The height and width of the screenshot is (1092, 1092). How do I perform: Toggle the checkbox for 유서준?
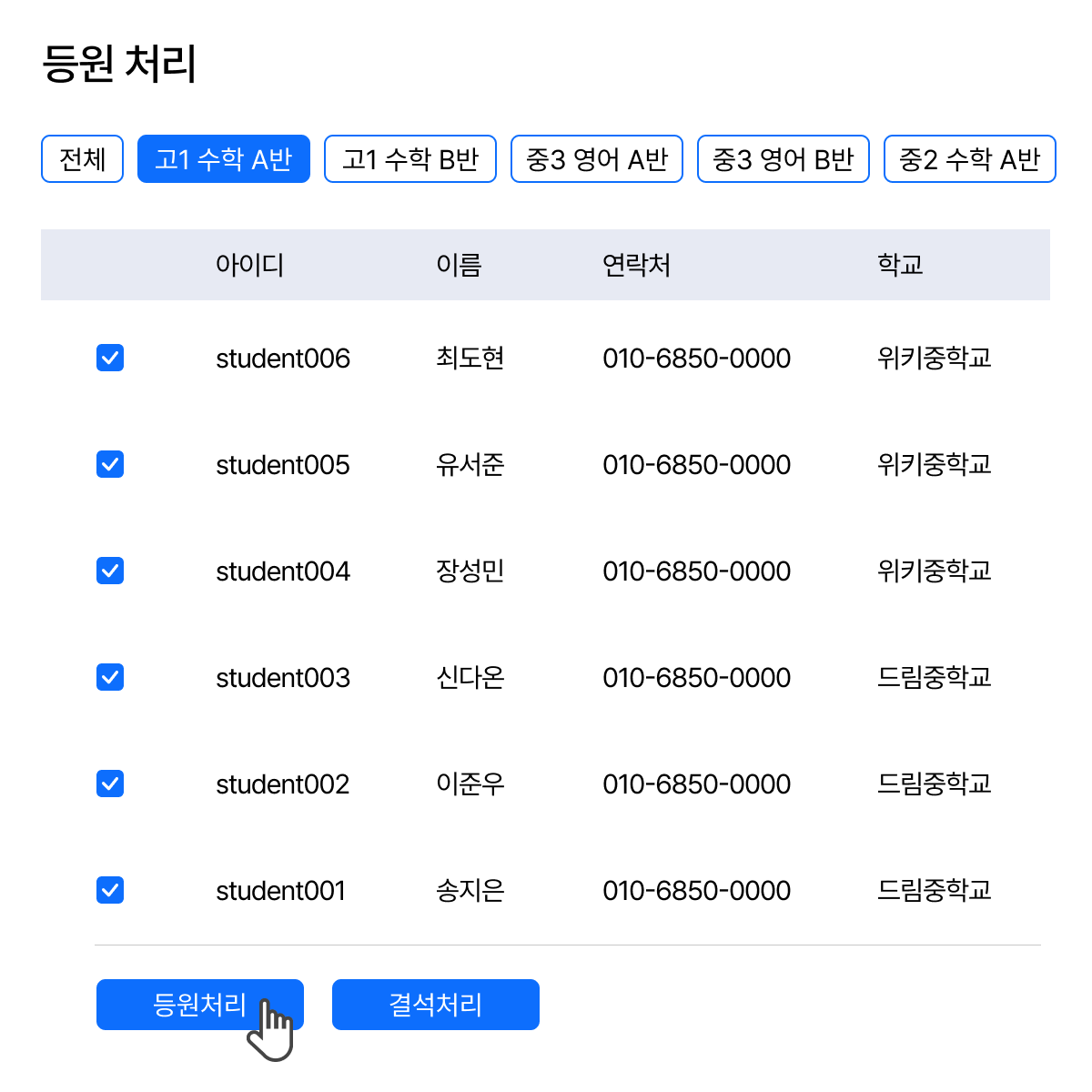coord(110,464)
